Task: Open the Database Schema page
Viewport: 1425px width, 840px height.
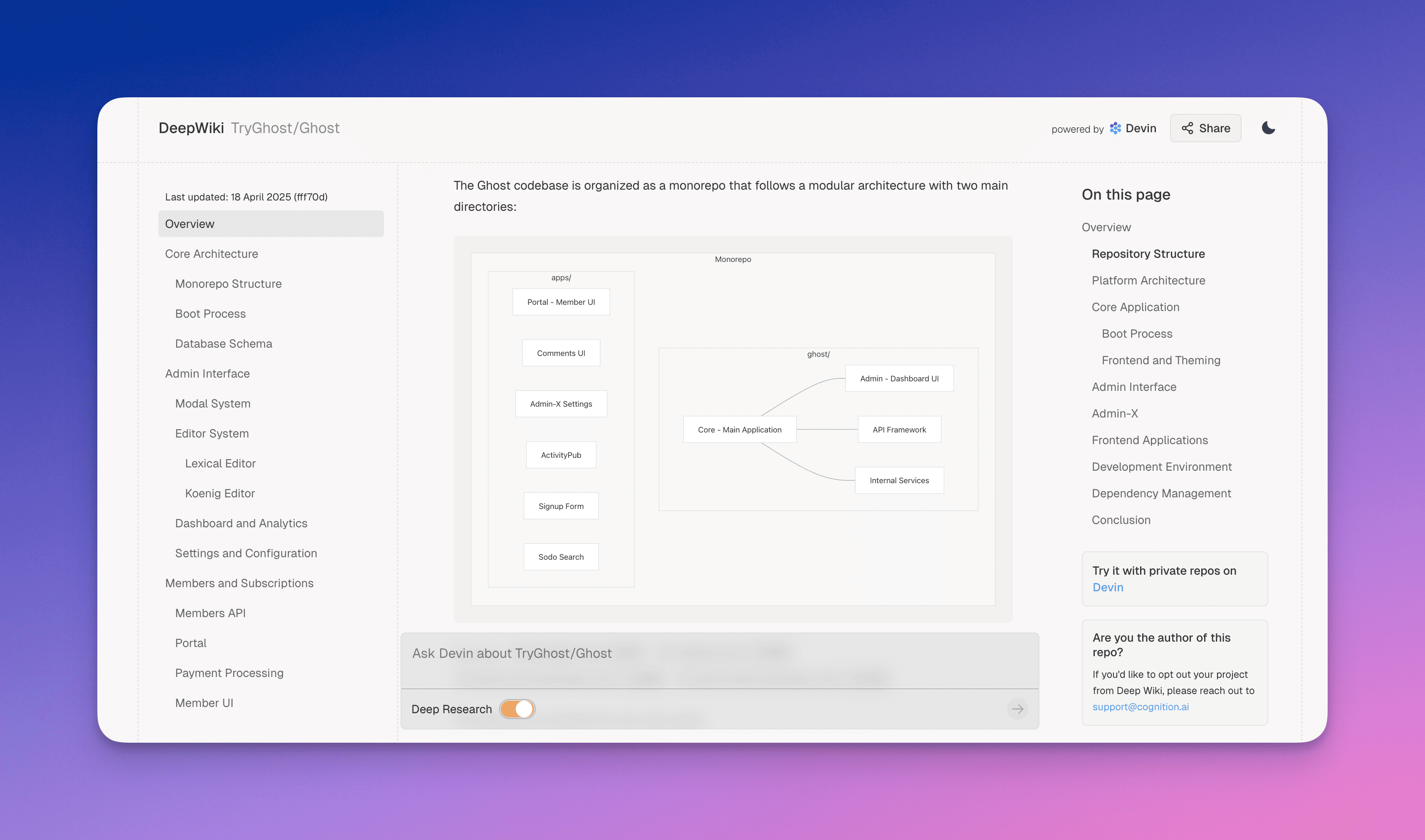Action: pos(224,343)
